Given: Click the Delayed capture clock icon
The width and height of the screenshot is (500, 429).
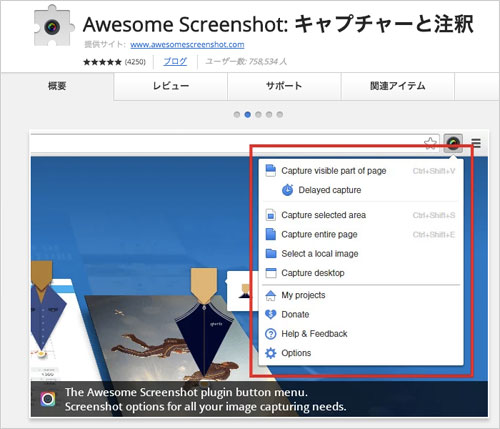Looking at the screenshot, I should pyautogui.click(x=288, y=190).
